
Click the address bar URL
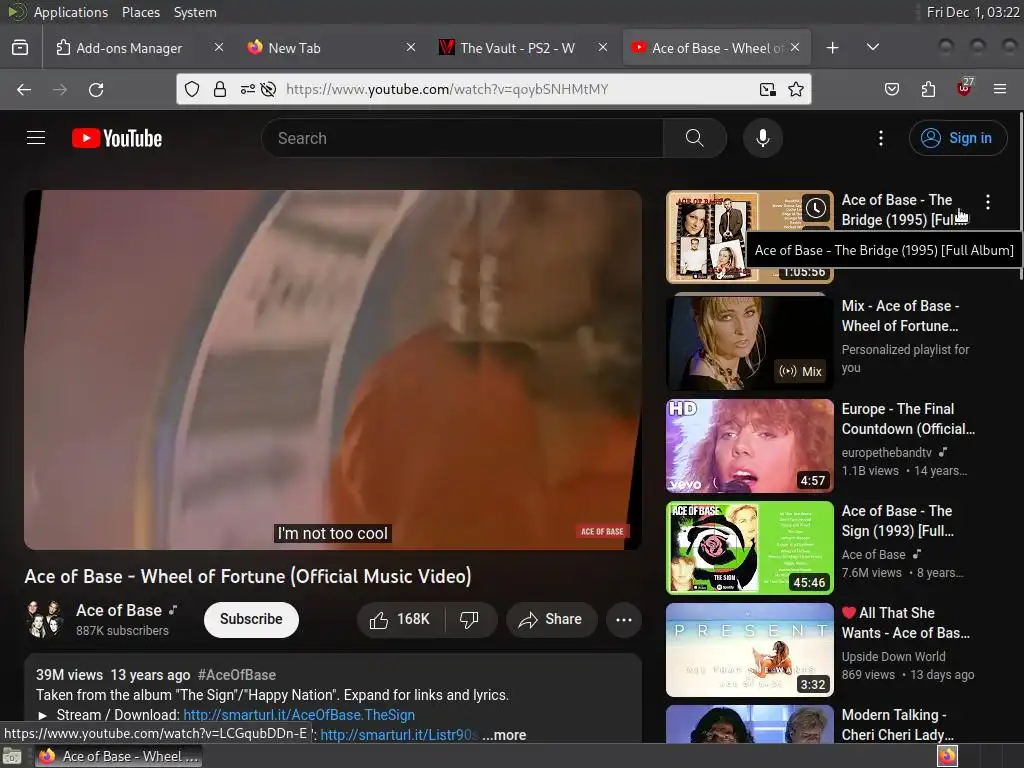tap(447, 89)
